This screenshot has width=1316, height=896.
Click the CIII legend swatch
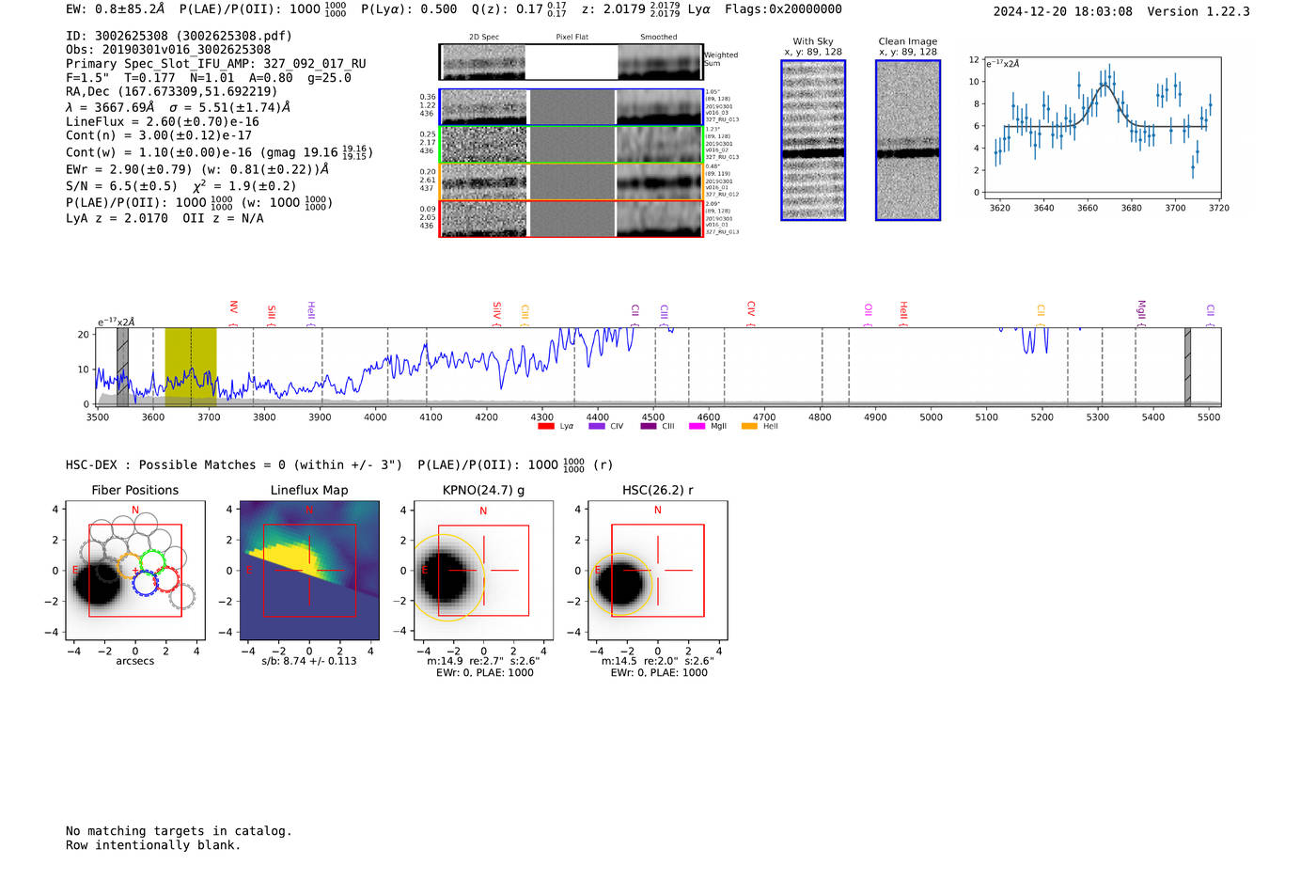648,426
